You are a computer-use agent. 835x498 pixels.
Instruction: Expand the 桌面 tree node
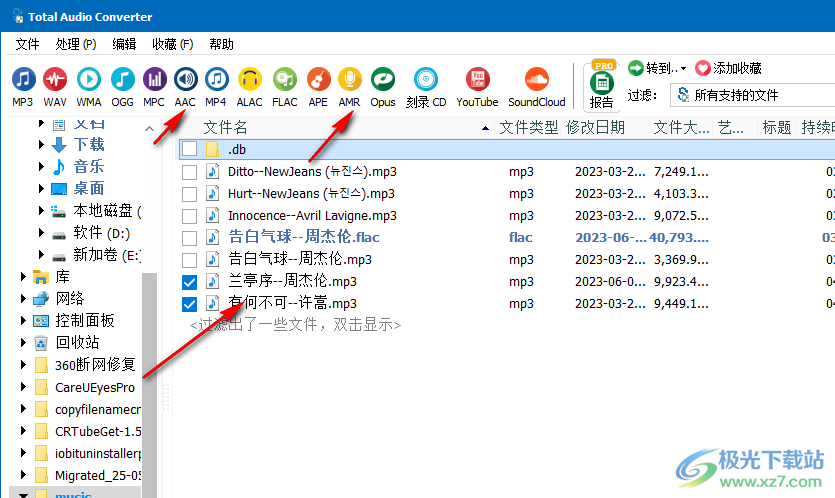click(x=41, y=189)
